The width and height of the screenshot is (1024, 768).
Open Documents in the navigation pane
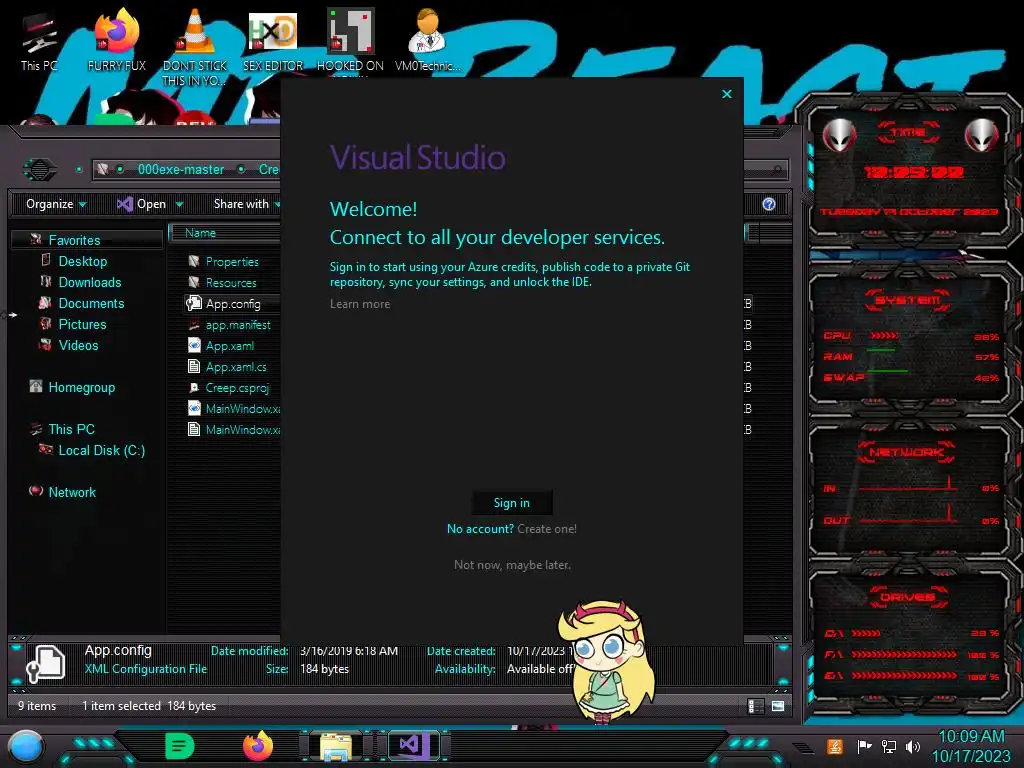(x=91, y=303)
